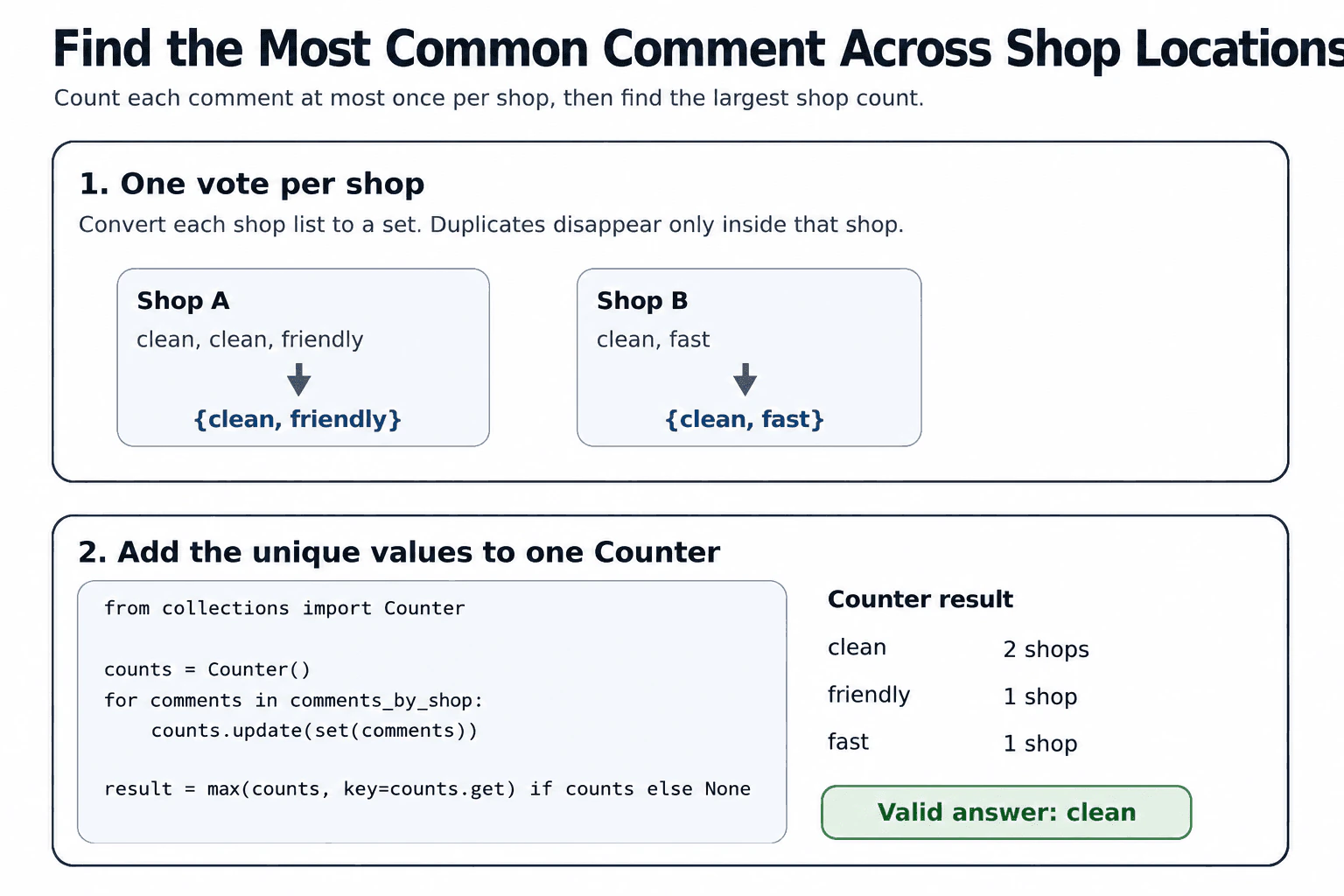The height and width of the screenshot is (896, 1344).
Task: Click the 'clean' row in Counter result
Action: pyautogui.click(x=958, y=648)
